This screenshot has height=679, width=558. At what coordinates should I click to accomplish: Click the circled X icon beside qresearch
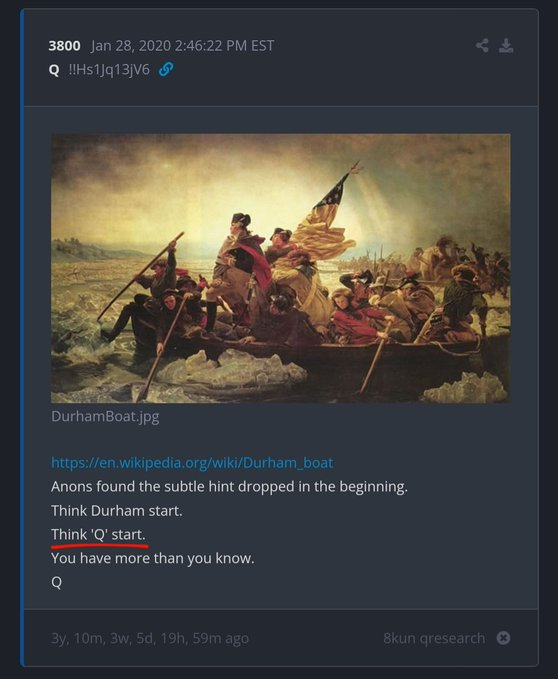503,638
